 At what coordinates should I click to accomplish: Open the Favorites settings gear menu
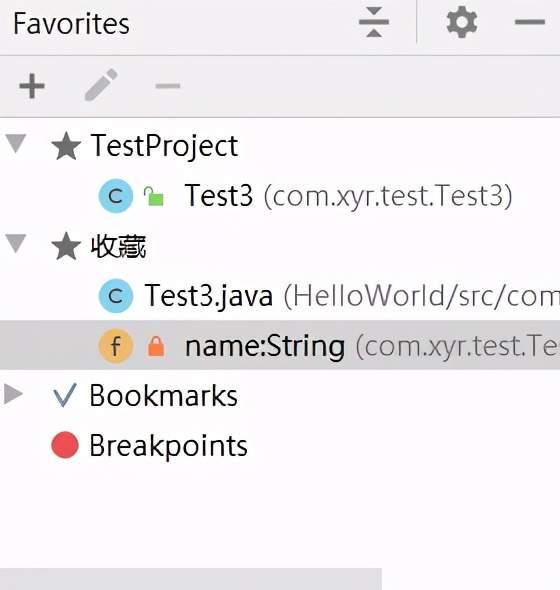tap(462, 22)
